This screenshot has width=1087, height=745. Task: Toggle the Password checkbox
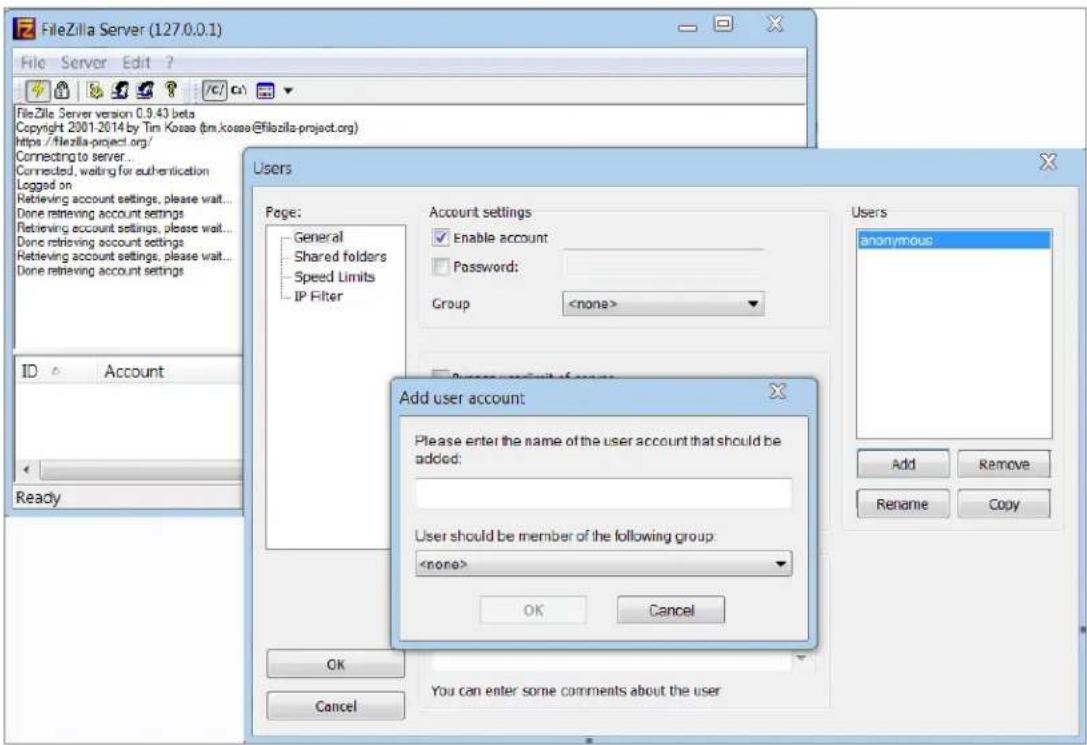[441, 266]
